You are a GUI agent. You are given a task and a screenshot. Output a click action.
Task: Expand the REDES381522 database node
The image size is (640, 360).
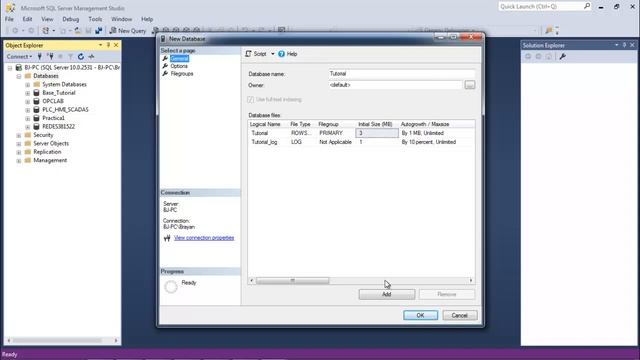pyautogui.click(x=27, y=127)
